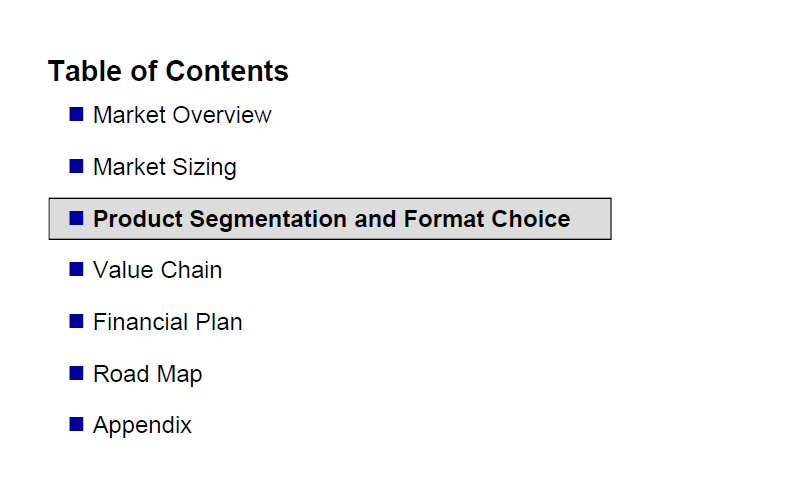Click the word Contents in the heading
This screenshot has height=500, width=800.
tap(227, 71)
